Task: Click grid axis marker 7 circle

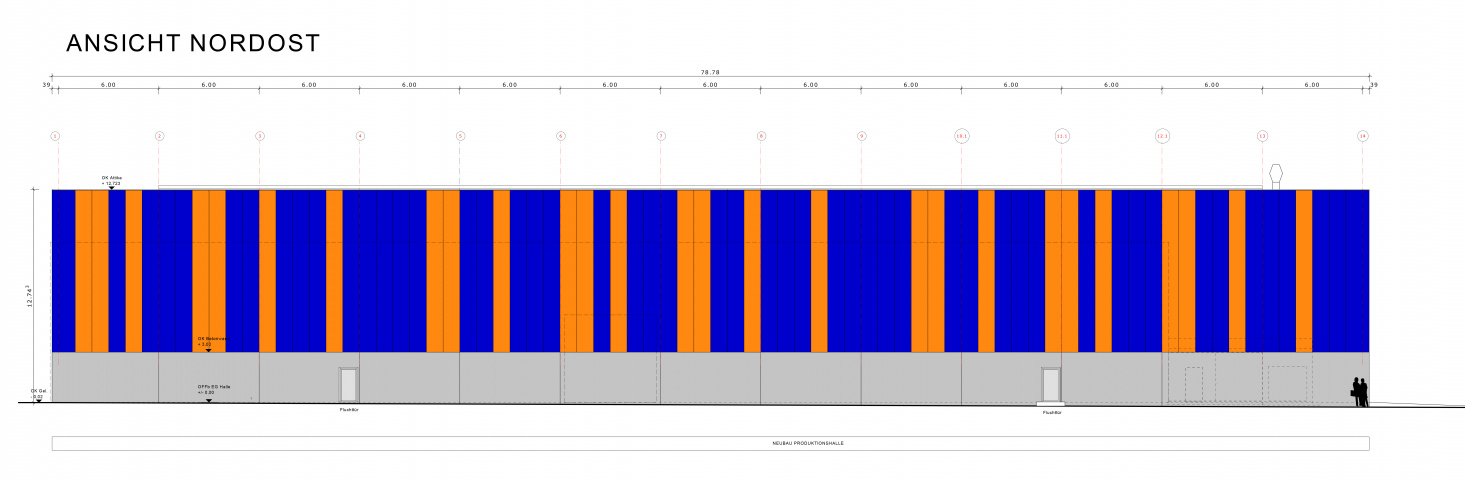Action: [661, 135]
